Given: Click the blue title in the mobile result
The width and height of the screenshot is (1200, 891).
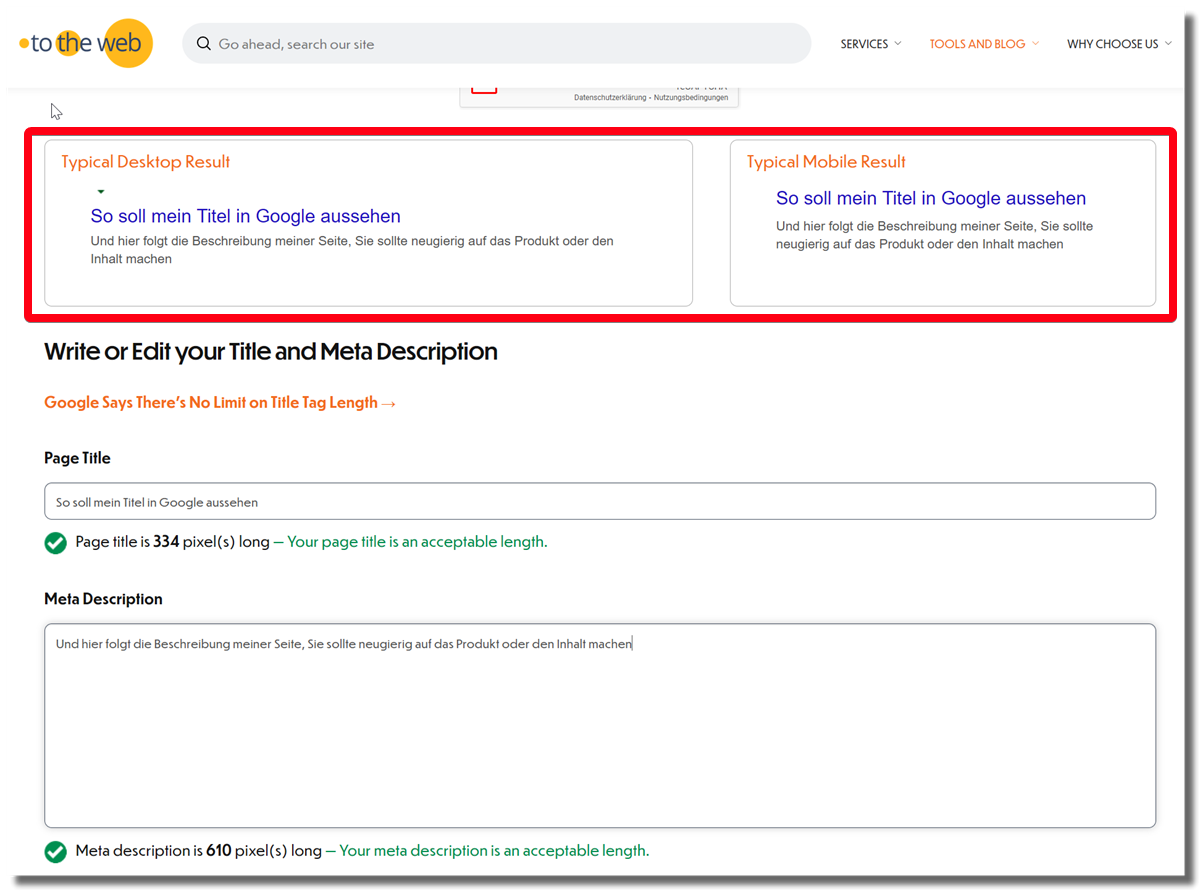Looking at the screenshot, I should click(930, 198).
